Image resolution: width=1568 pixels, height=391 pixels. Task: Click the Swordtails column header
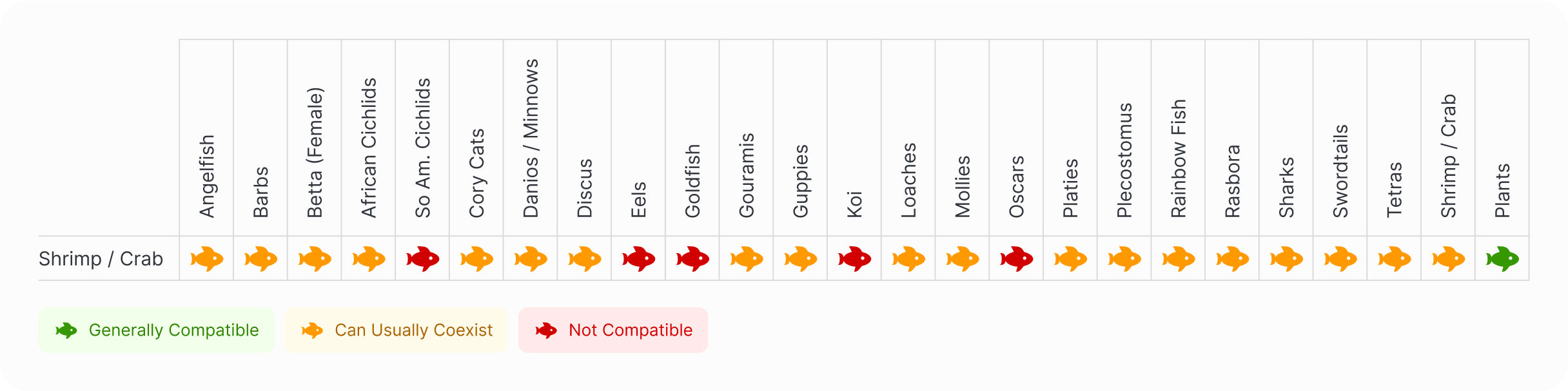(x=1340, y=171)
